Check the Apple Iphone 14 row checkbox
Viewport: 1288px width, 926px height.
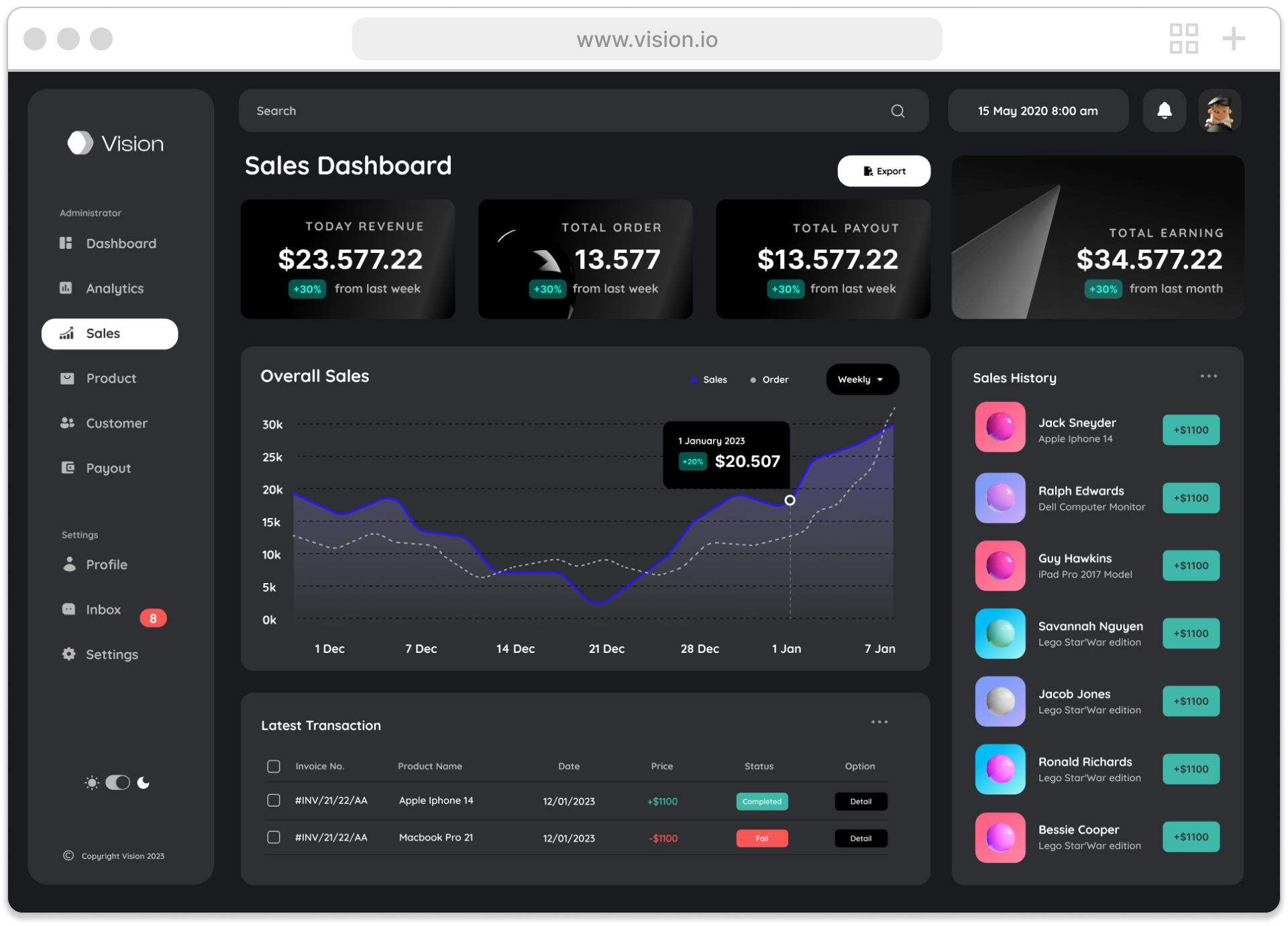point(274,801)
